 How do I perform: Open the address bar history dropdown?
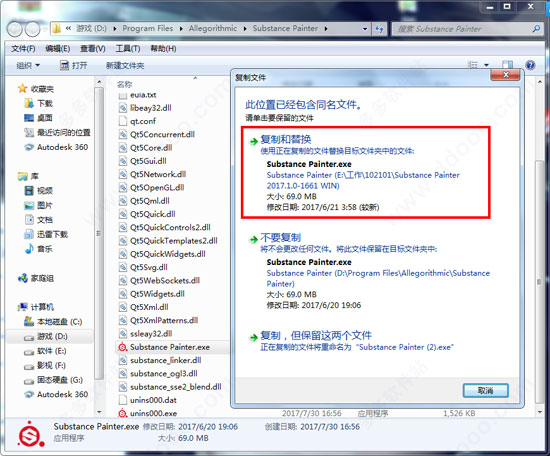pyautogui.click(x=365, y=29)
